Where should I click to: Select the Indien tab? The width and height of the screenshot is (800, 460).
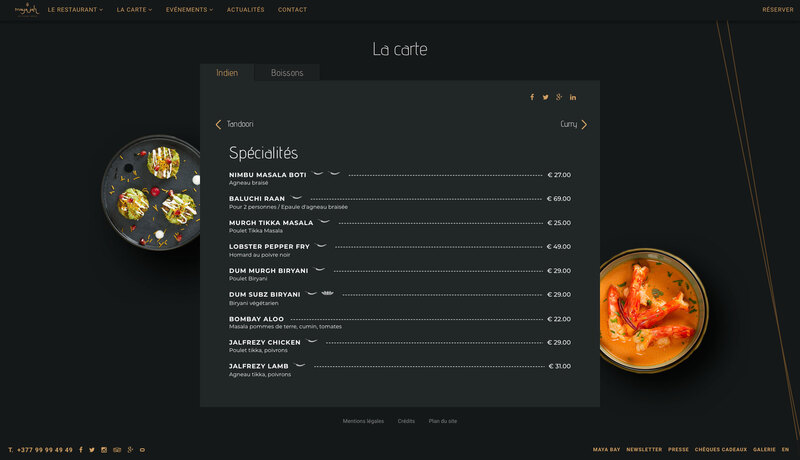pos(227,72)
